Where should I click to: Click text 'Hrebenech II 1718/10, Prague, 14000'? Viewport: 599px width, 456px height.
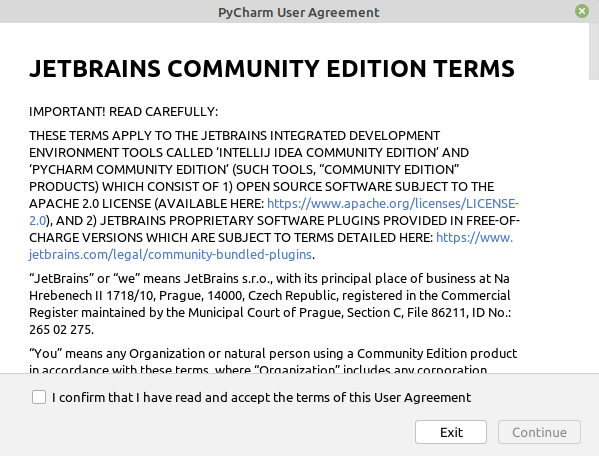coord(136,296)
